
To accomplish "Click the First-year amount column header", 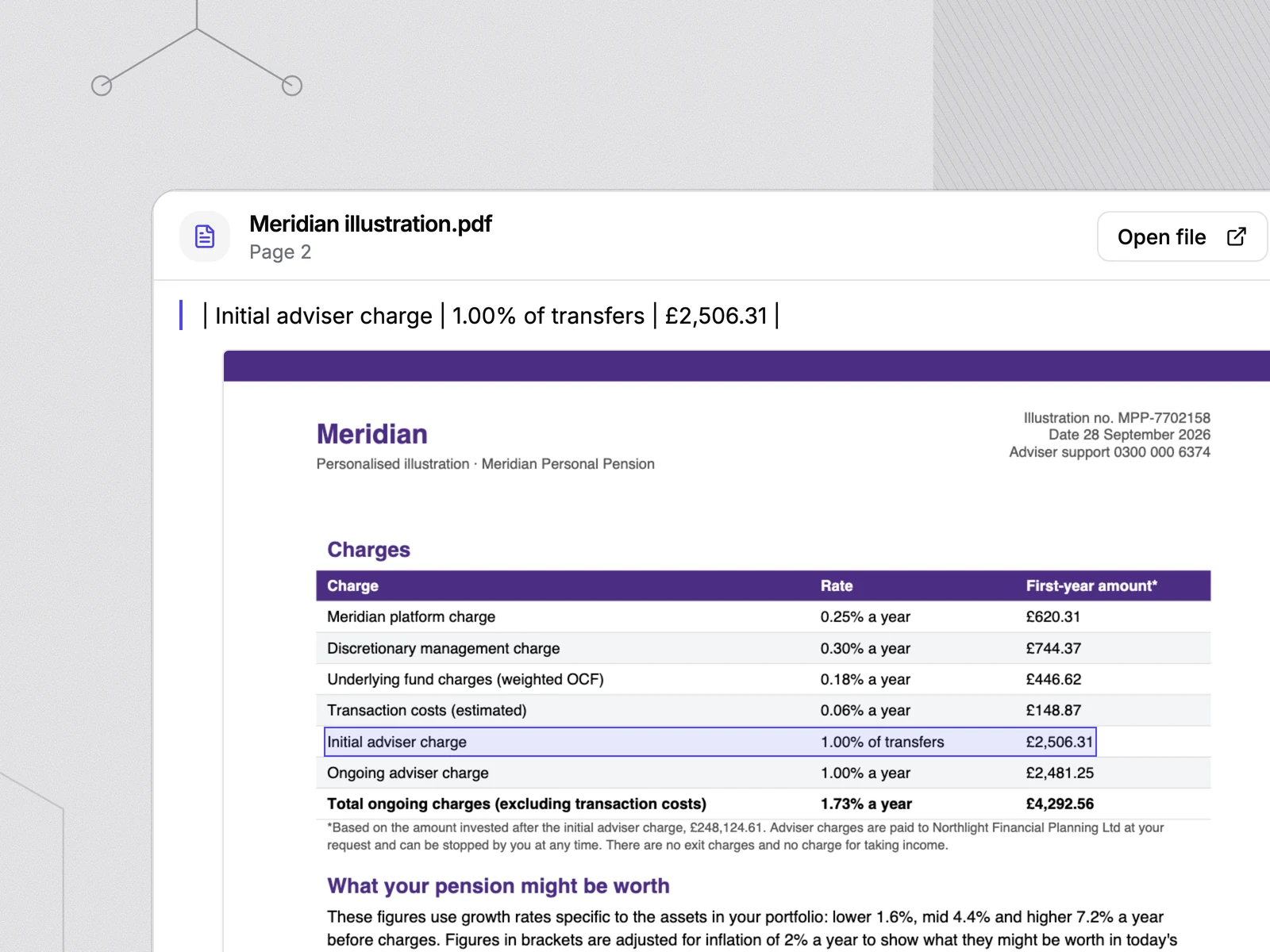I will tap(1091, 585).
